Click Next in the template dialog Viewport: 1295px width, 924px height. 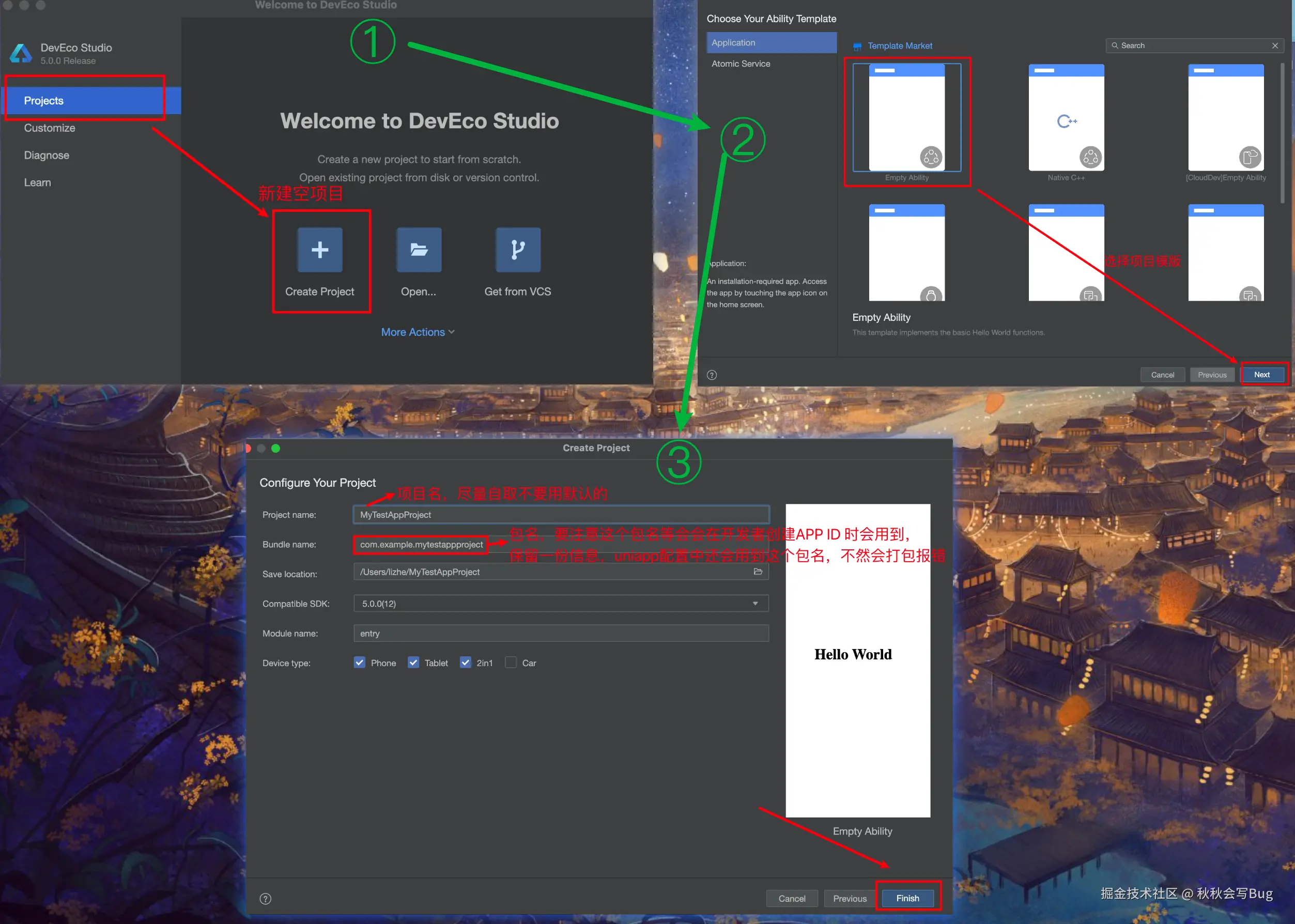tap(1261, 374)
